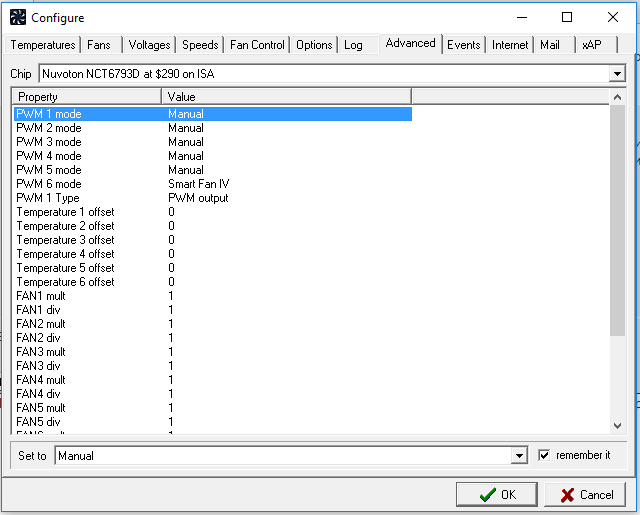Image resolution: width=640 pixels, height=515 pixels.
Task: Toggle the 'remember it' checkbox
Action: (544, 455)
